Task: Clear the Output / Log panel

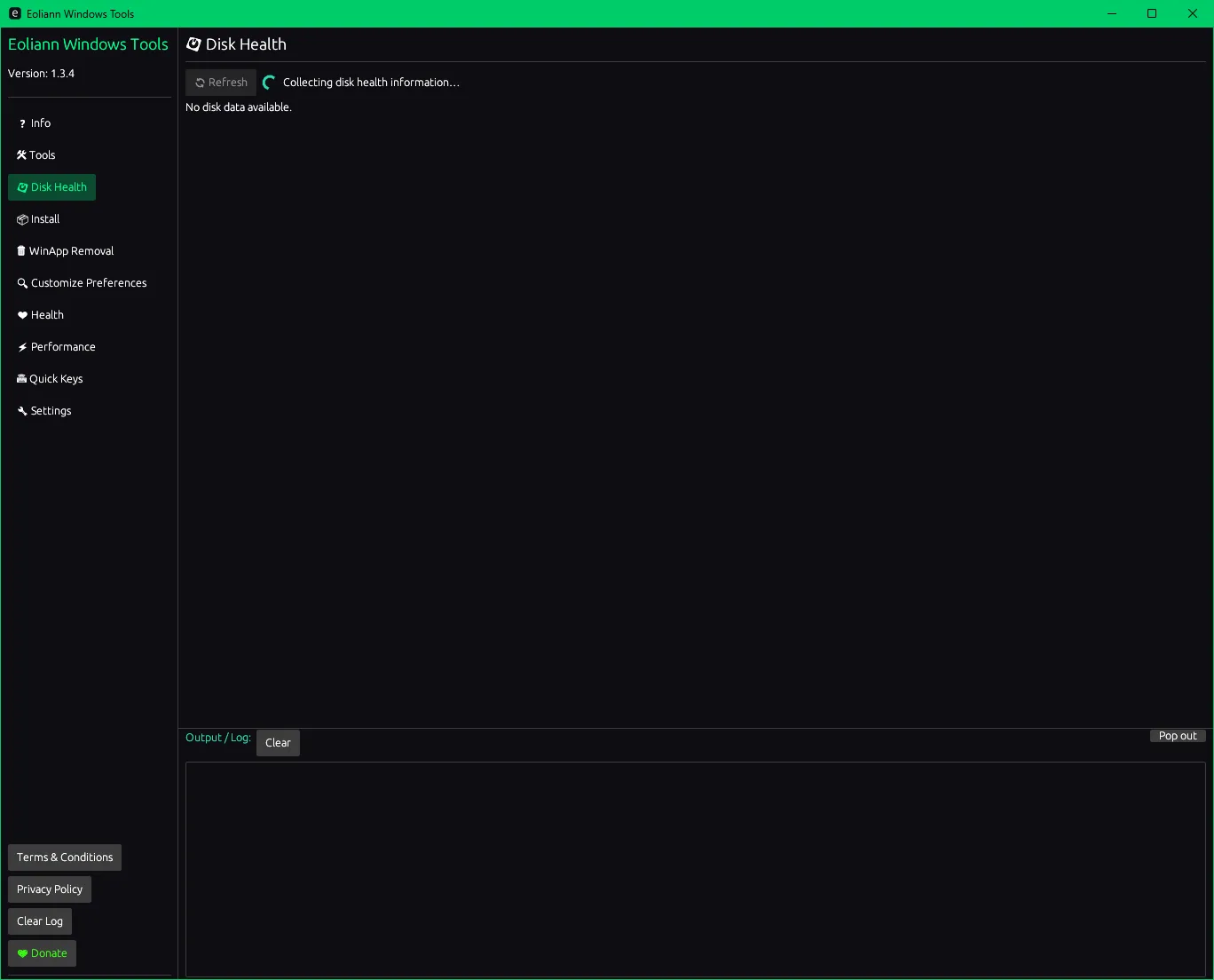Action: pos(278,743)
